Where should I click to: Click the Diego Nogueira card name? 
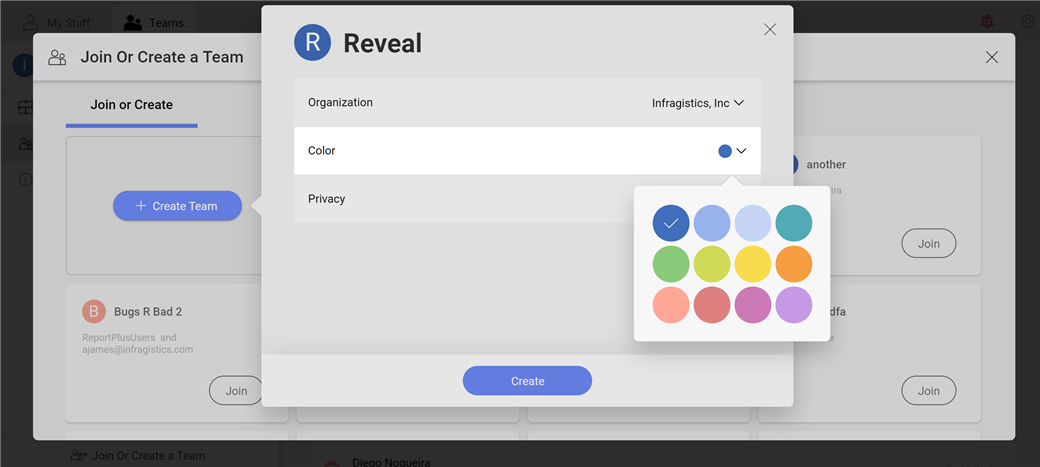[x=391, y=462]
